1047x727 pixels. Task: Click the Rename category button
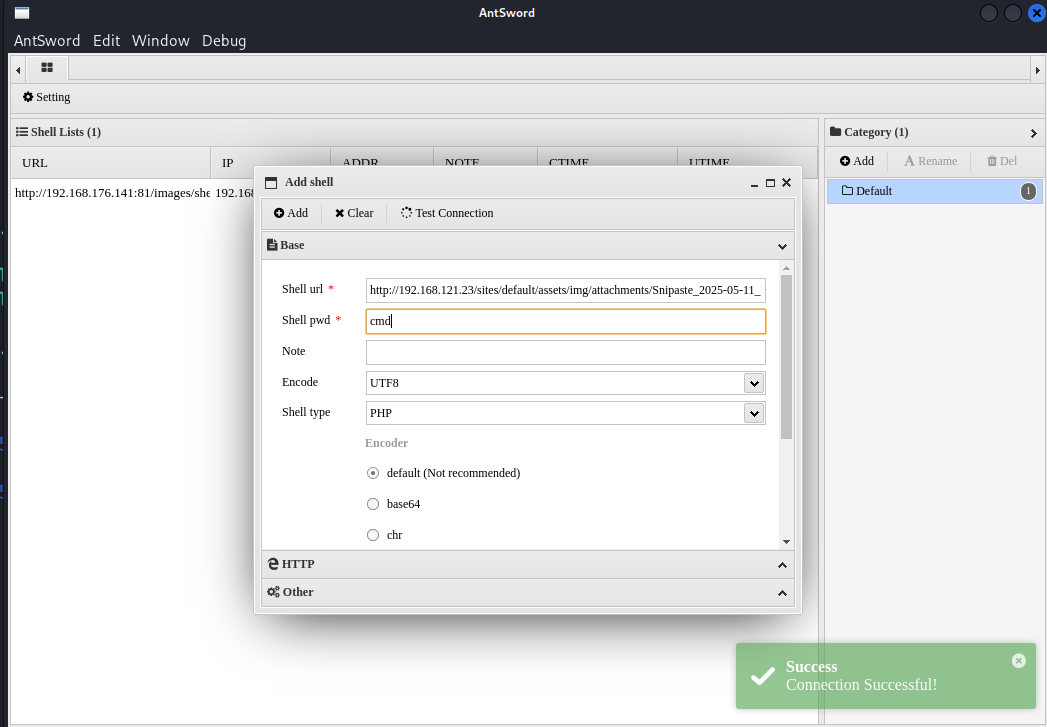tap(930, 161)
